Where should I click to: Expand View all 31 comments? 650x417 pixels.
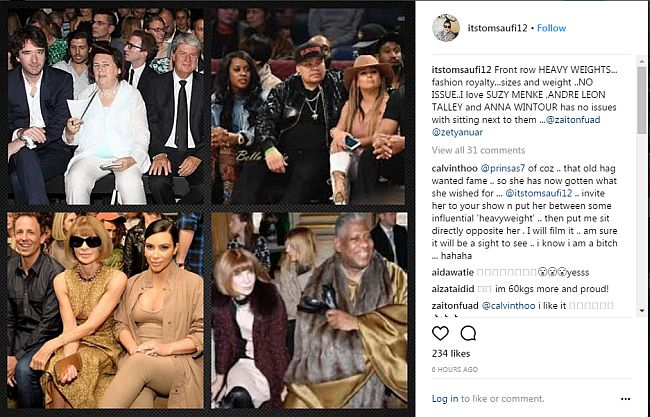[x=478, y=150]
